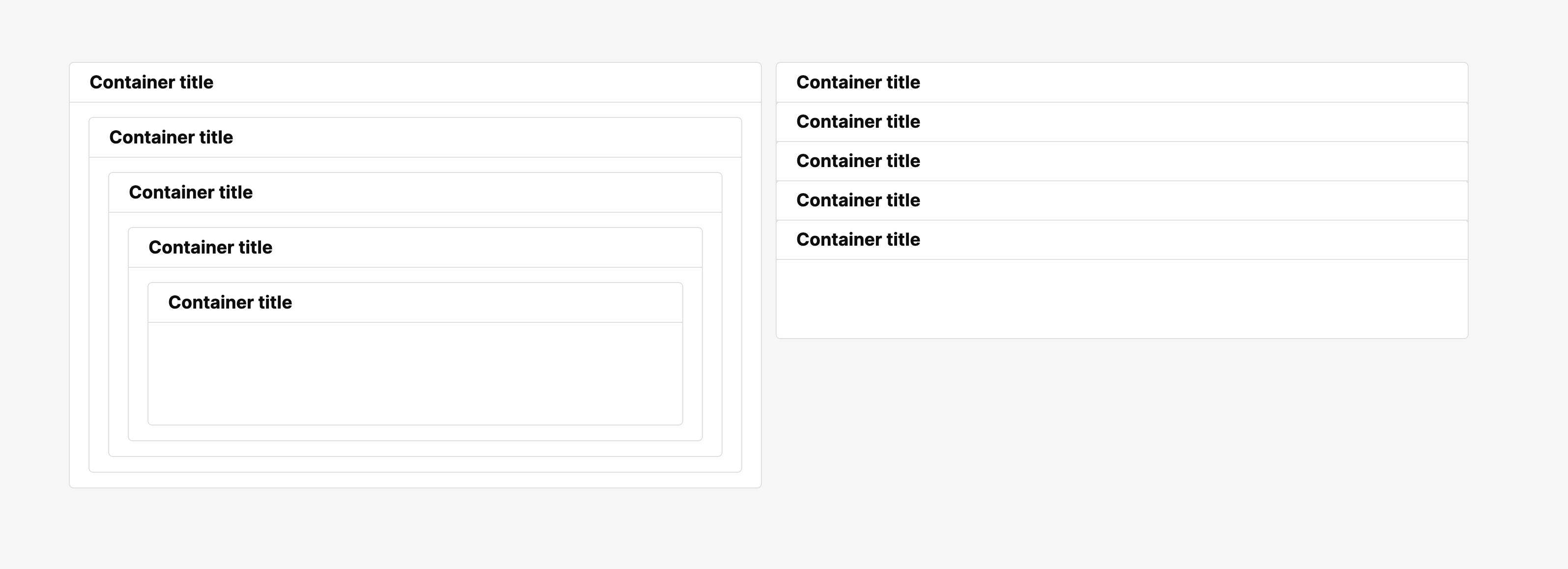
Task: Select fourth "Container title" in stacked right panel
Action: [x=858, y=200]
